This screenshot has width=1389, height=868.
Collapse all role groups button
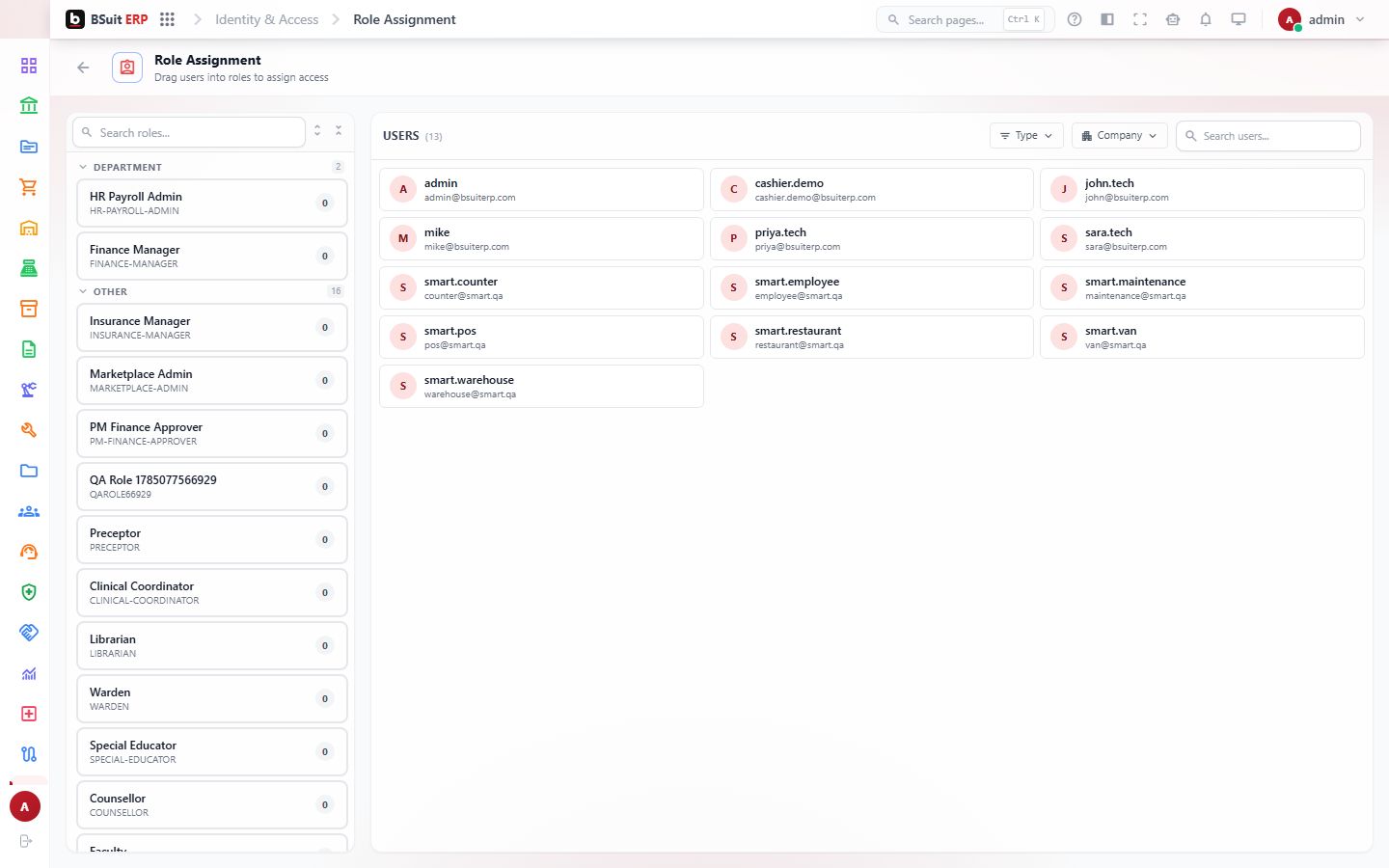(339, 131)
